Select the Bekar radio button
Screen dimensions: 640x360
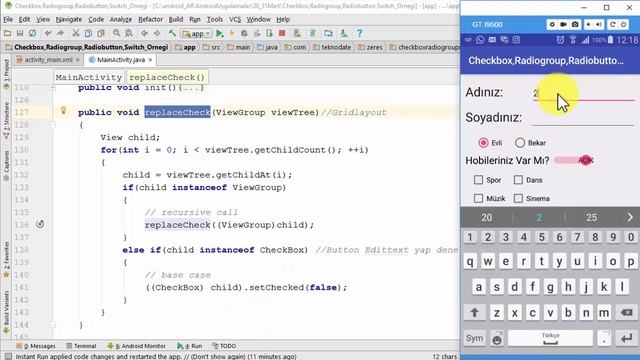pyautogui.click(x=520, y=142)
